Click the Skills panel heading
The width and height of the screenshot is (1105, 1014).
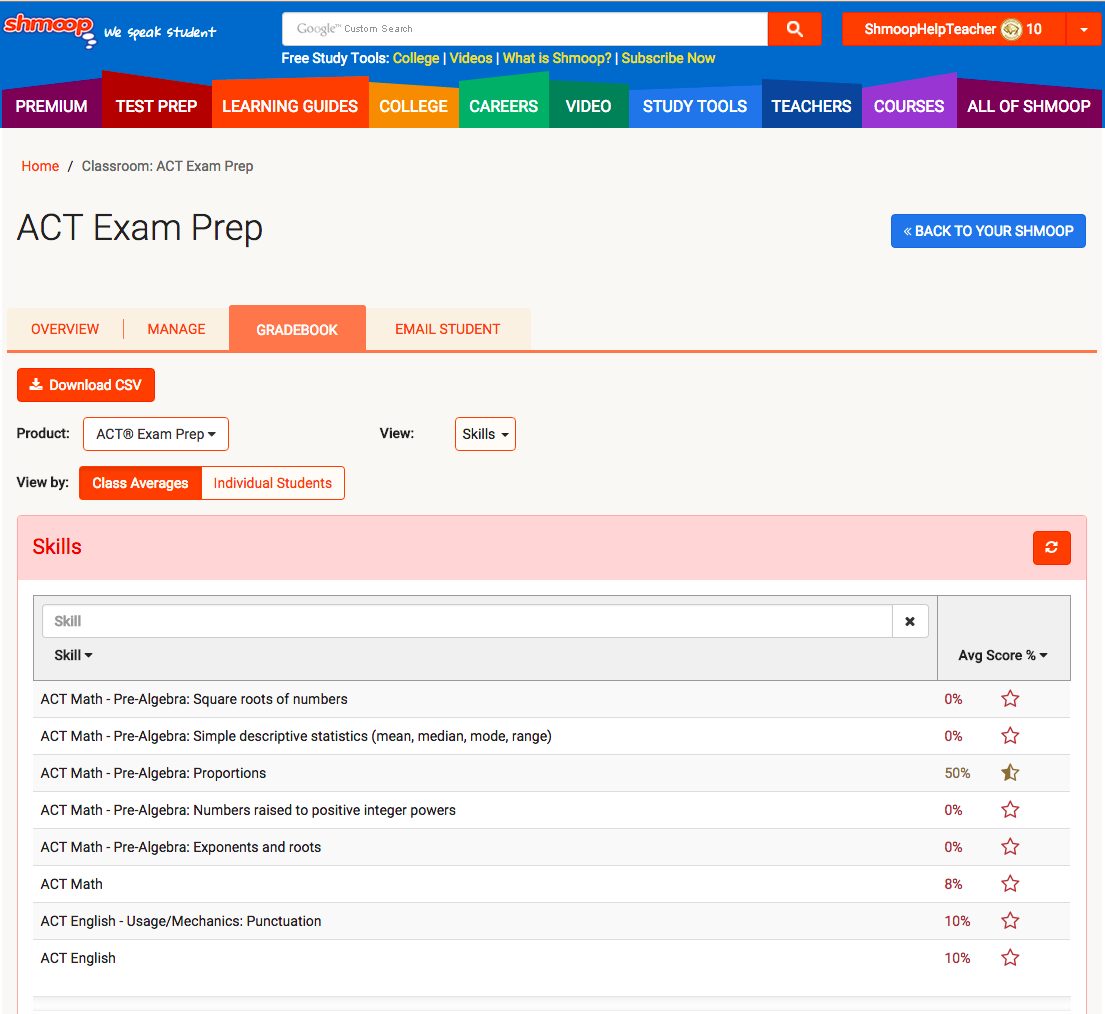coord(57,547)
